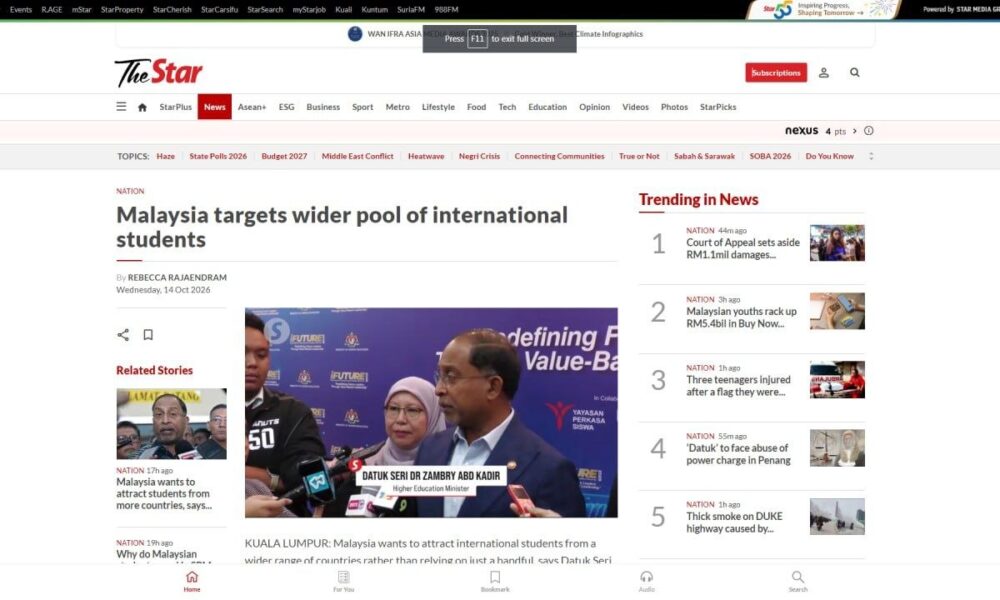Open 'Malaysia wants to attract students' related story
Screen dimensions: 1000x600
(163, 494)
